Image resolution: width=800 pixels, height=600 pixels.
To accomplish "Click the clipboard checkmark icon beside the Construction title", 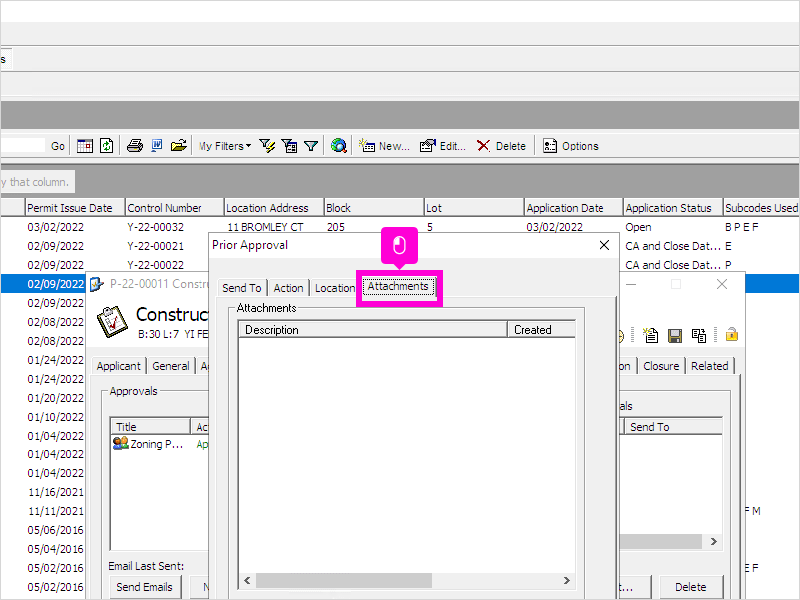I will 112,322.
